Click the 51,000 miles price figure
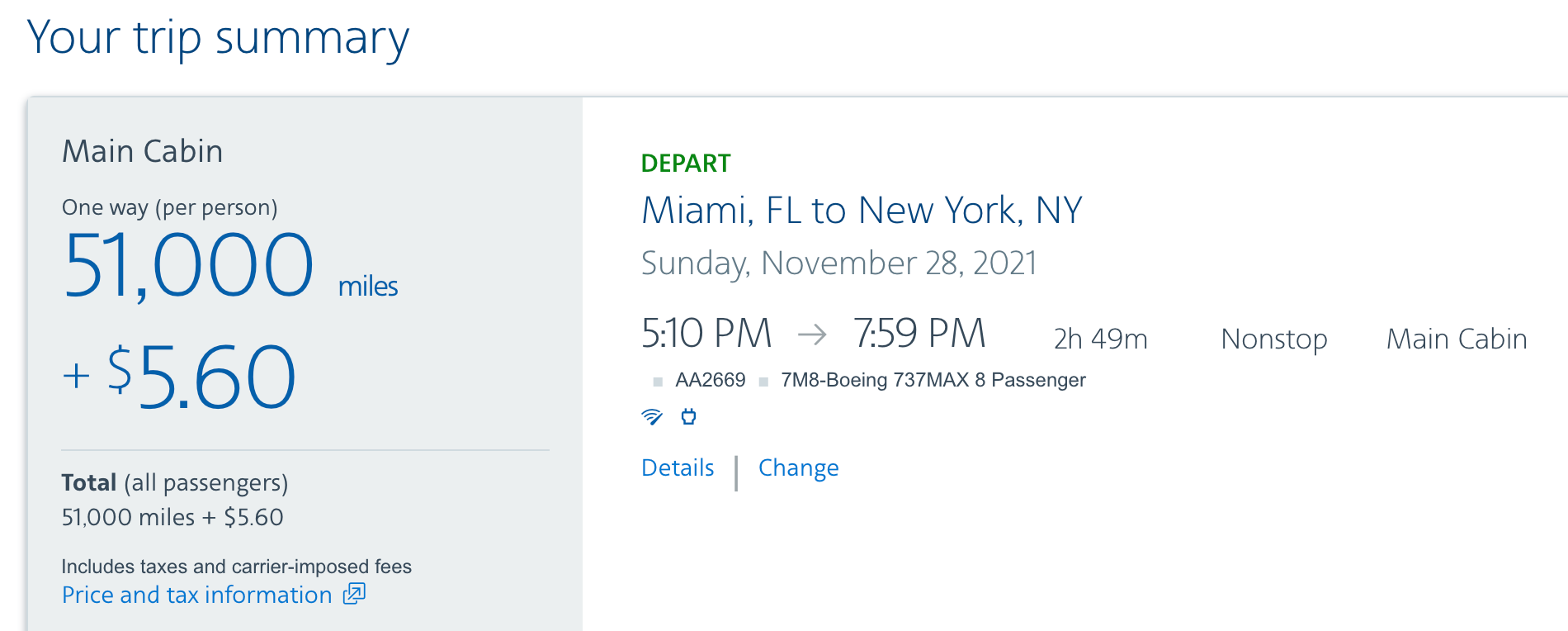The image size is (1568, 631). [189, 266]
